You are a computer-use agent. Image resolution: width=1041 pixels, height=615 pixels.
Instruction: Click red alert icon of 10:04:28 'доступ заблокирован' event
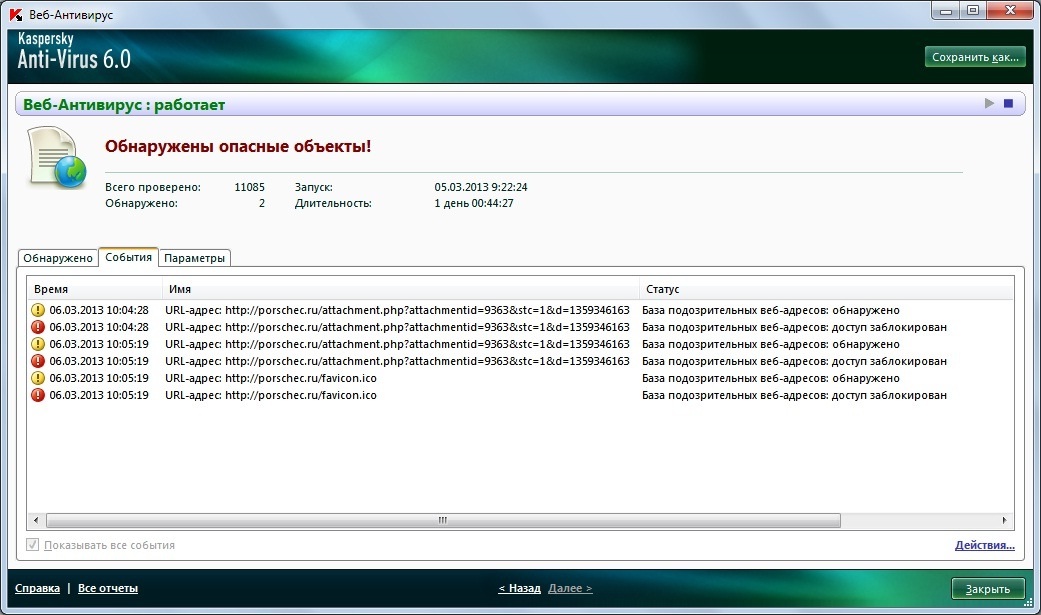coord(38,327)
